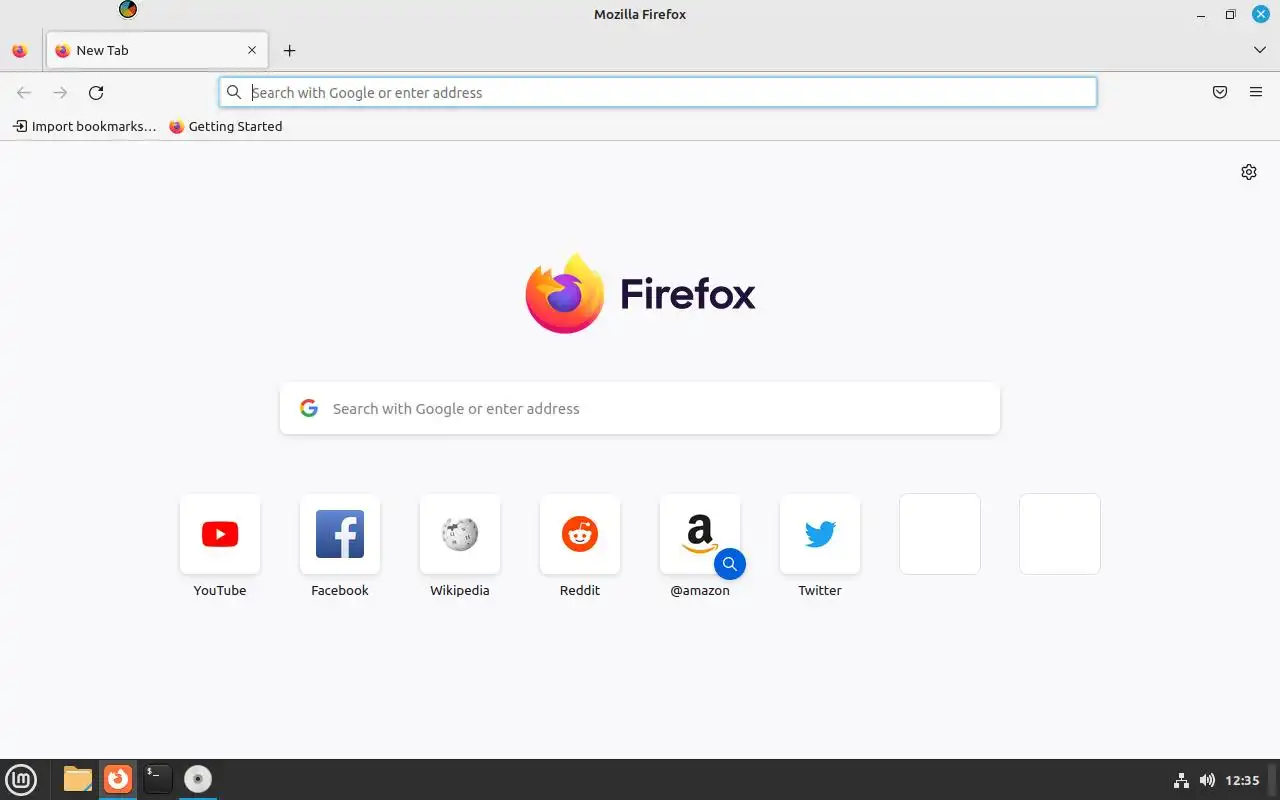Open the network connection tray icon

[x=1181, y=780]
